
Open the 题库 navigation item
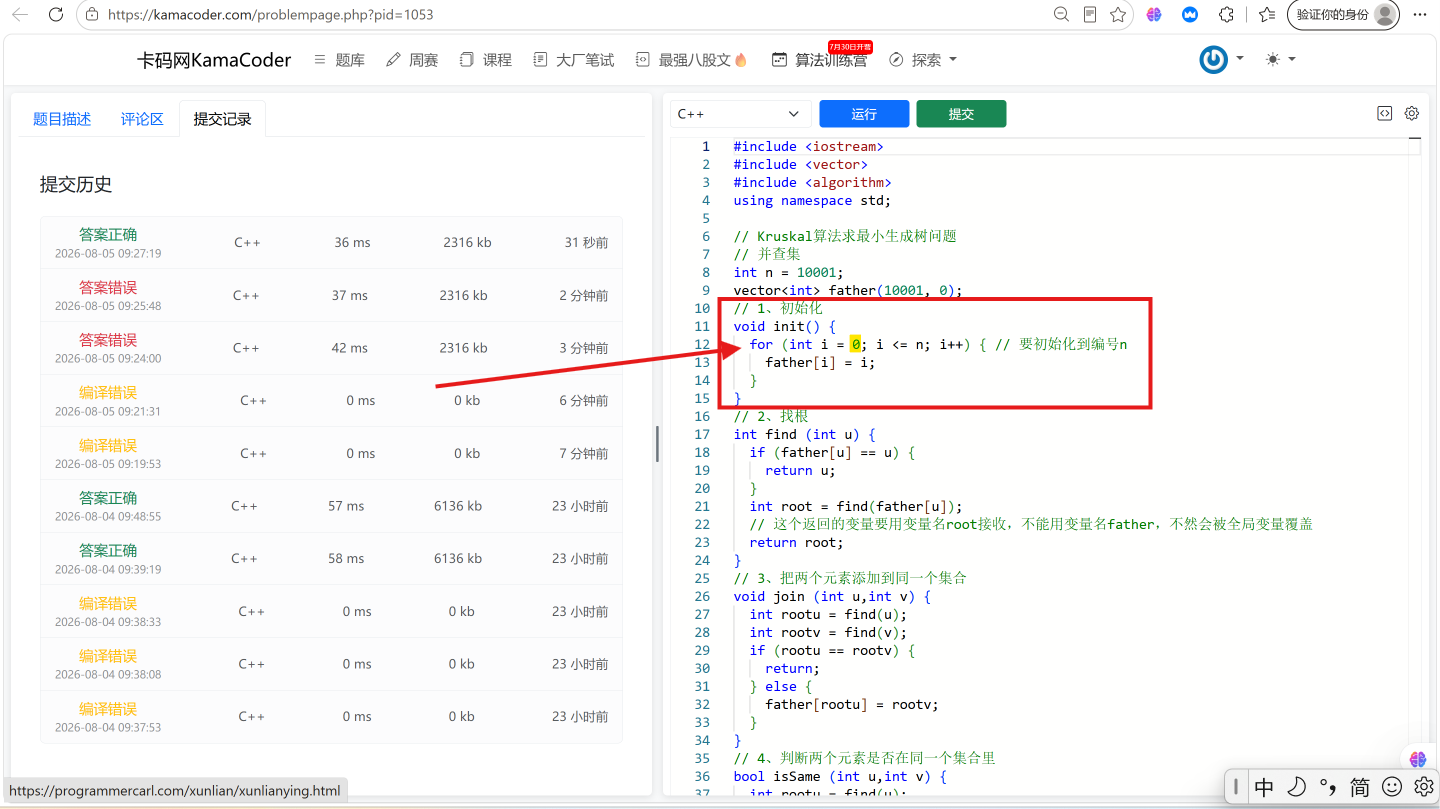click(x=339, y=60)
